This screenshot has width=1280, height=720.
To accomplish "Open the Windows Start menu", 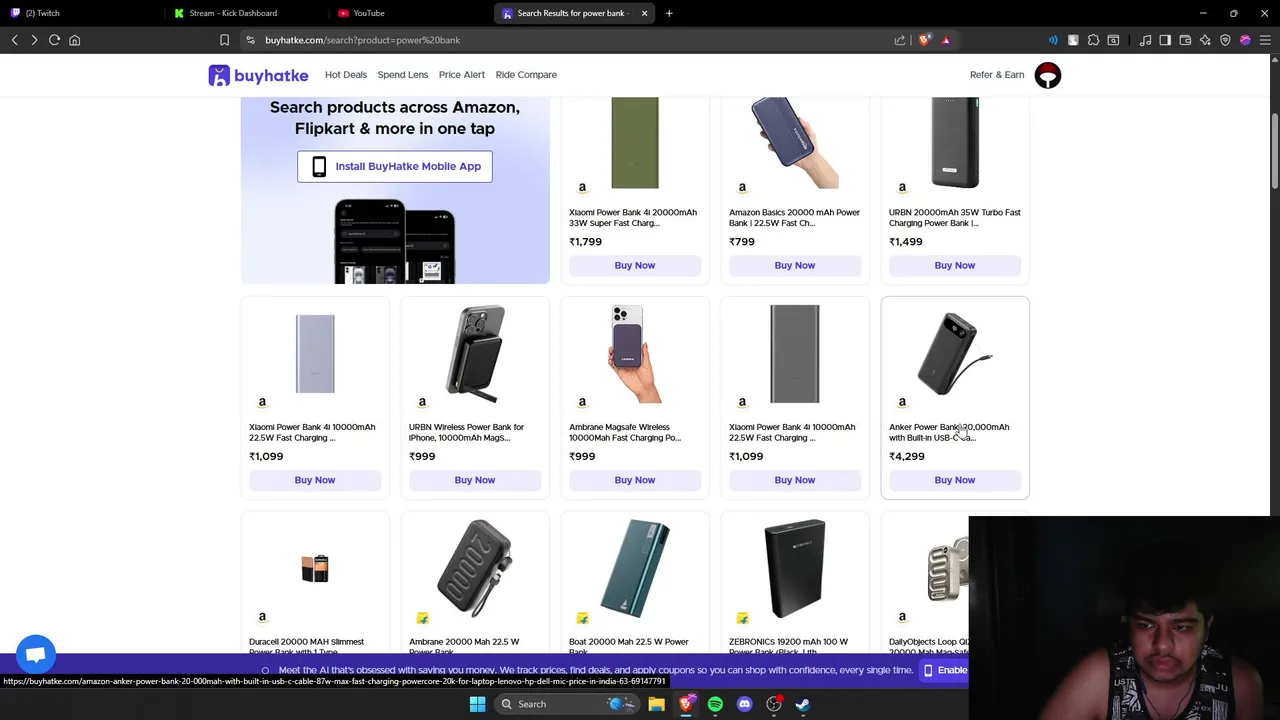I will [477, 704].
